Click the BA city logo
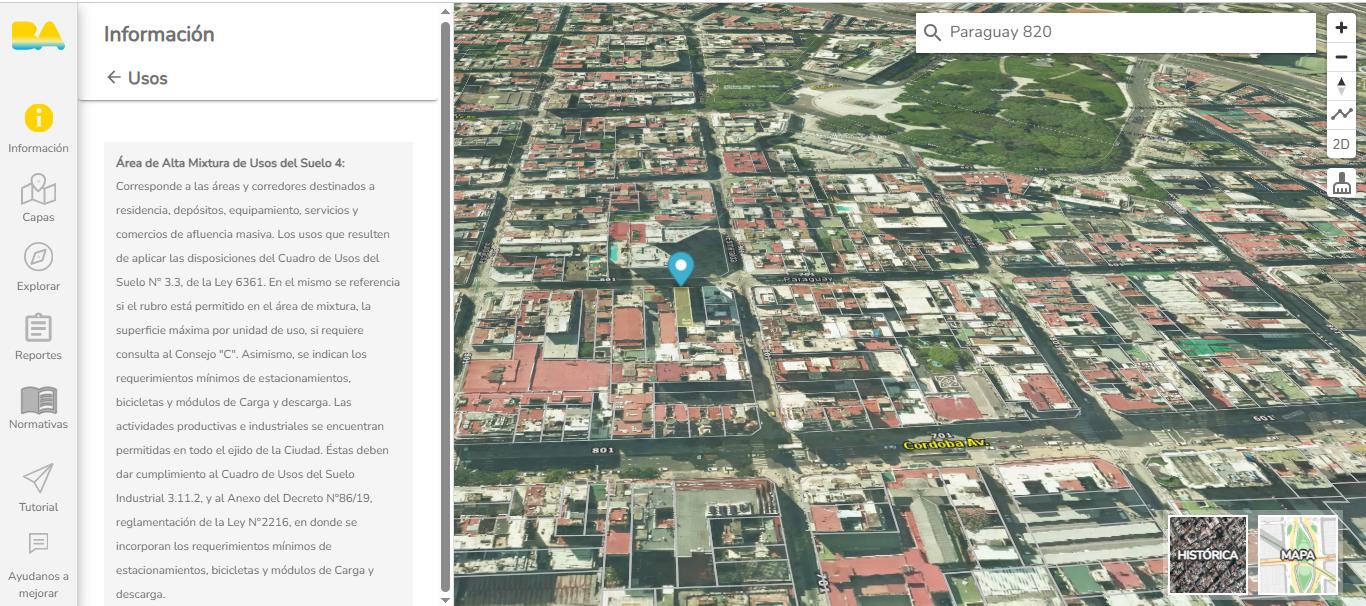The width and height of the screenshot is (1366, 606). pos(38,35)
